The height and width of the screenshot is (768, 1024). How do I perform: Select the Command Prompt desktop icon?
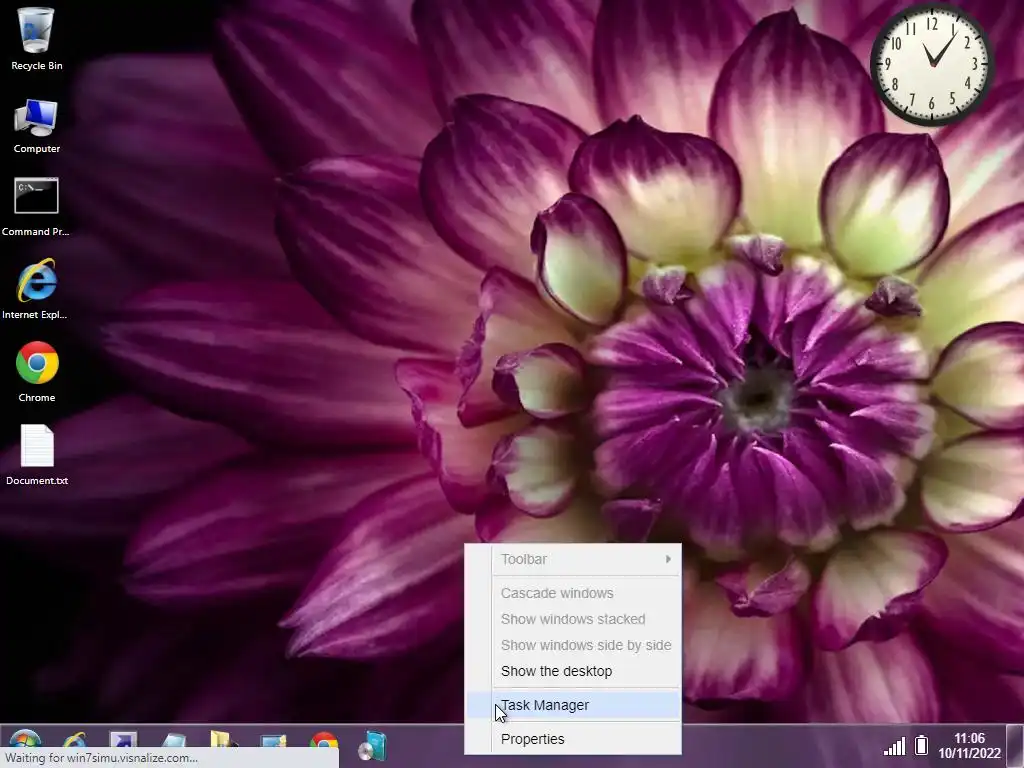coord(36,206)
